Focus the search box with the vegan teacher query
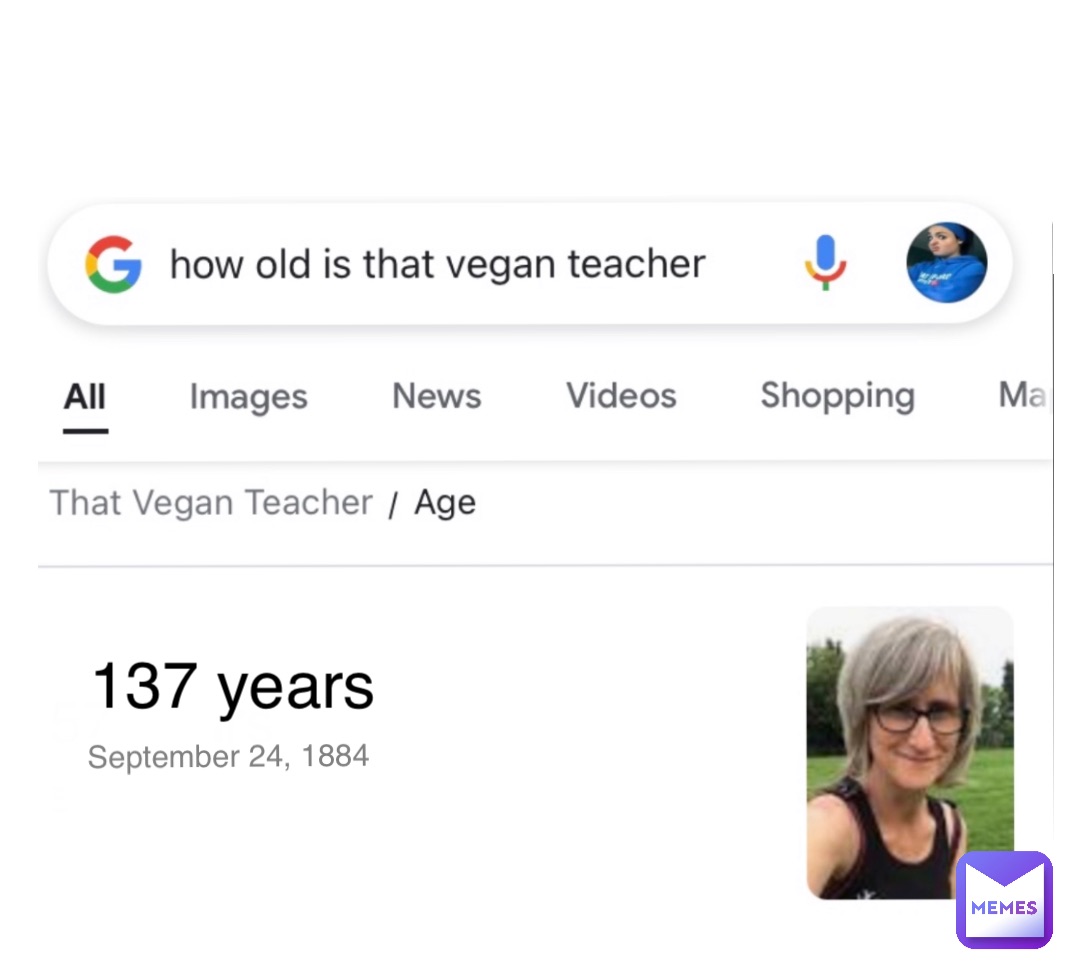 (437, 264)
